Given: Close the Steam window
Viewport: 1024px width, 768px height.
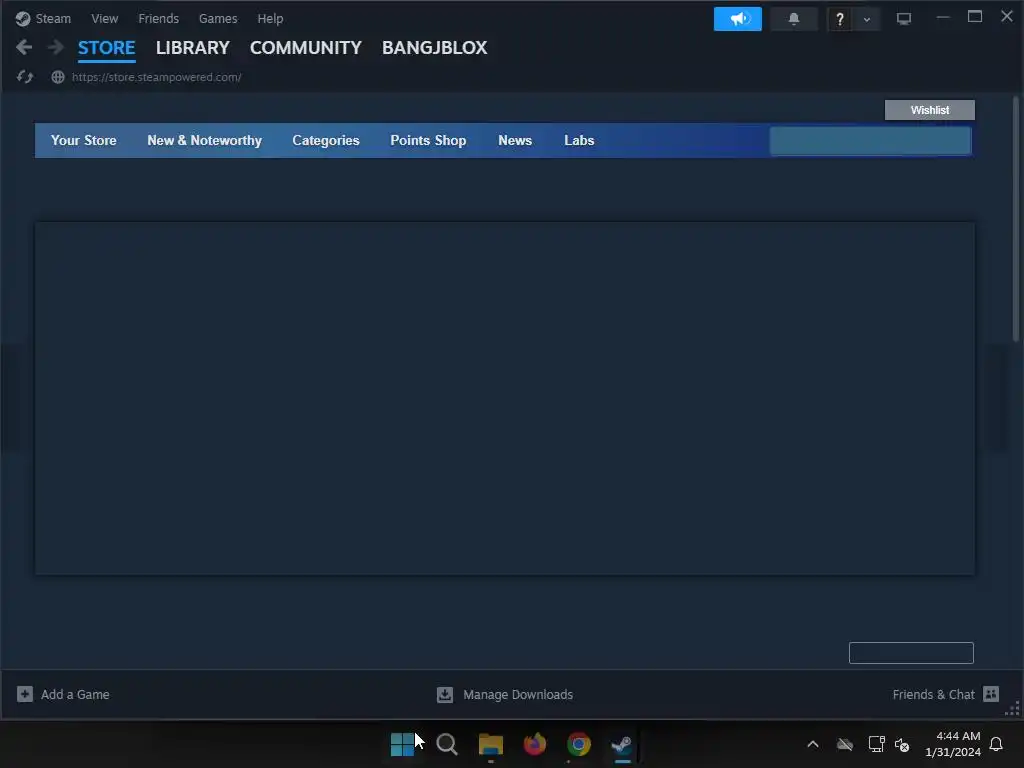Looking at the screenshot, I should [x=1007, y=16].
